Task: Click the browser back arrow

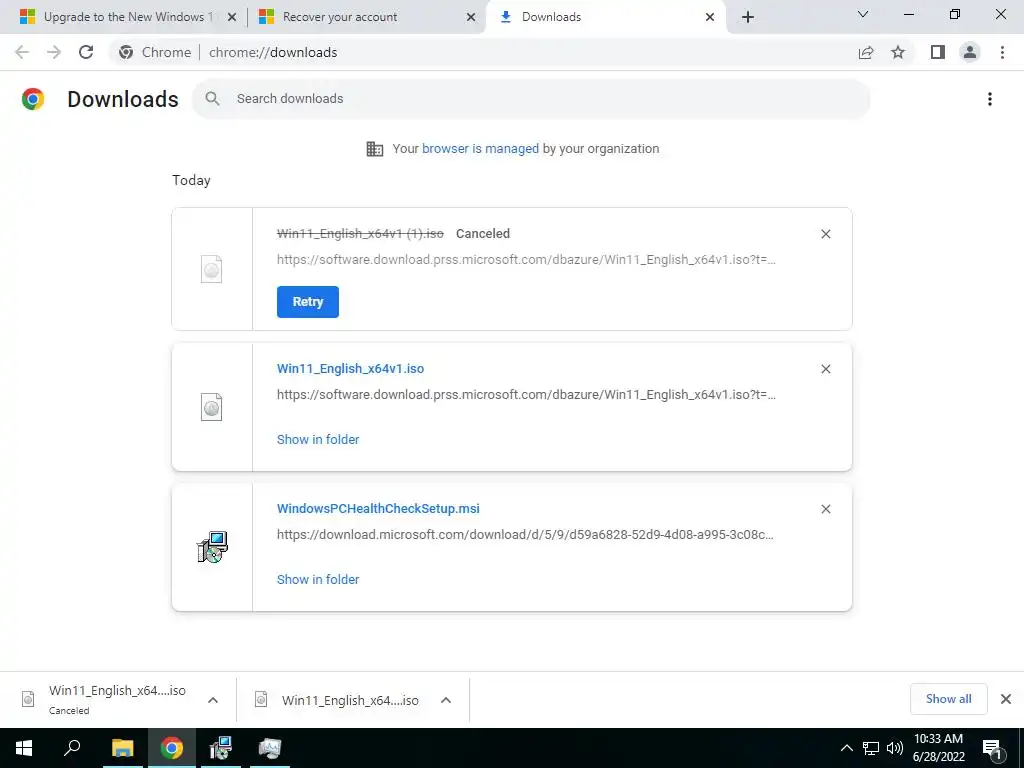Action: pos(22,52)
